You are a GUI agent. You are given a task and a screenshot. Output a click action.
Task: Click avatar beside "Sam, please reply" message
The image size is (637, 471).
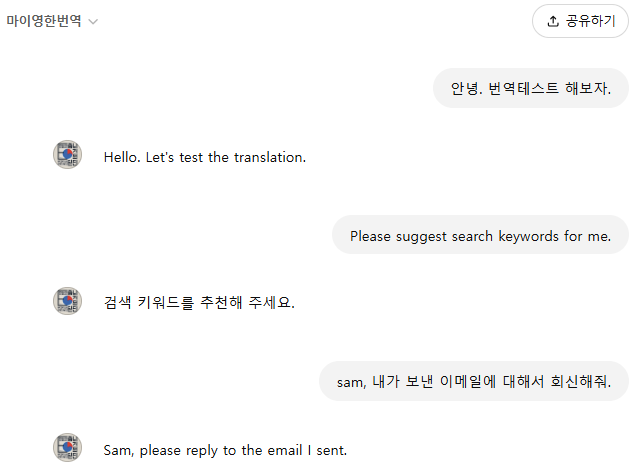(x=67, y=448)
